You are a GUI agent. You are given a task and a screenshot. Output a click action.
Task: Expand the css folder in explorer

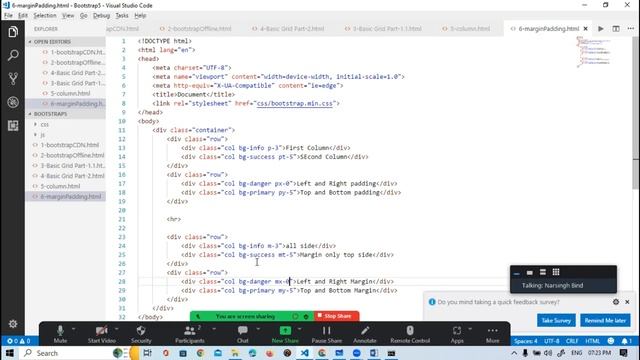[x=44, y=124]
